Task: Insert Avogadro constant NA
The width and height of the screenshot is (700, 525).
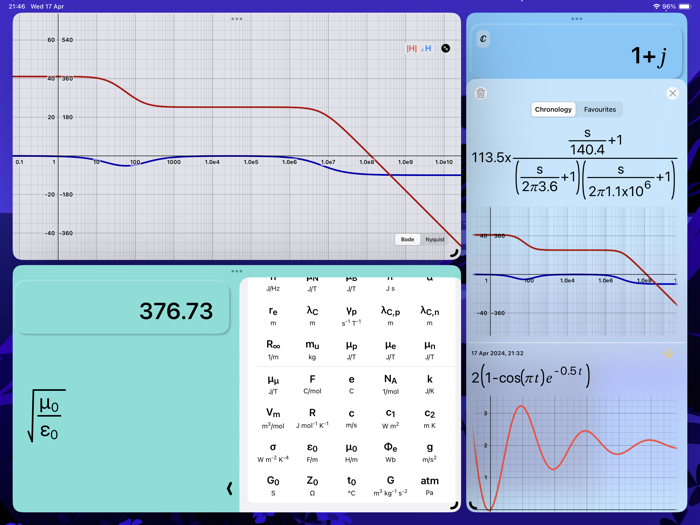Action: pyautogui.click(x=390, y=384)
